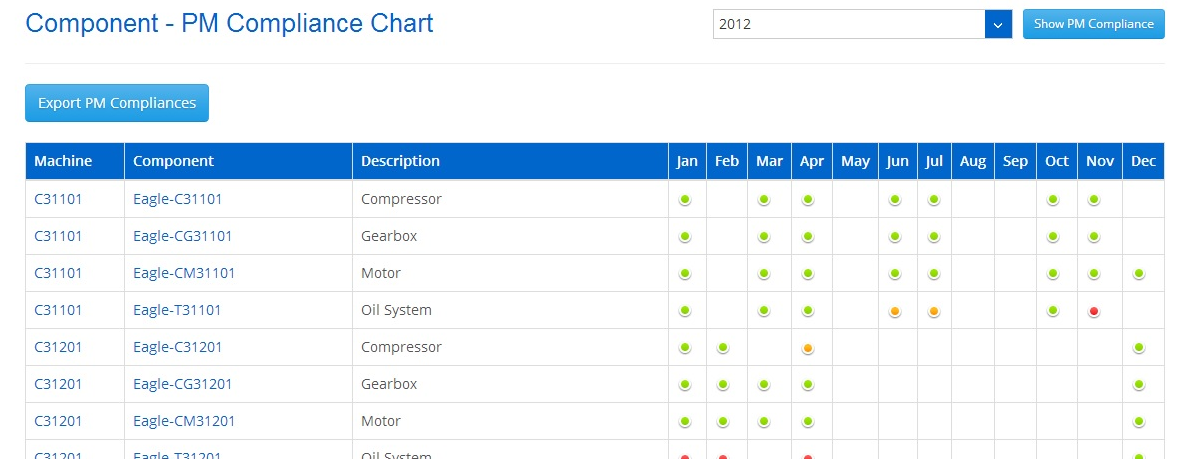1177x459 pixels.
Task: Click the green Dec dot for Eagle-CM31201
Action: (1138, 422)
